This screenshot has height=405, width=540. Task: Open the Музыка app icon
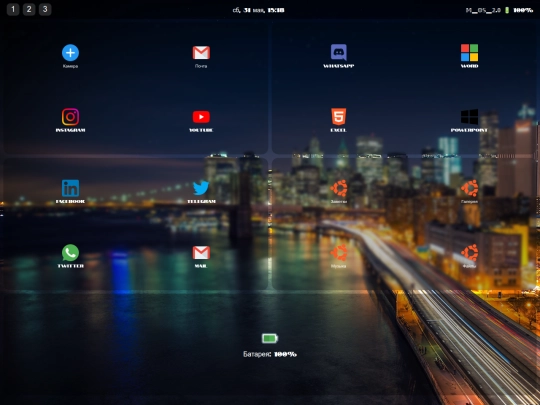pyautogui.click(x=339, y=253)
